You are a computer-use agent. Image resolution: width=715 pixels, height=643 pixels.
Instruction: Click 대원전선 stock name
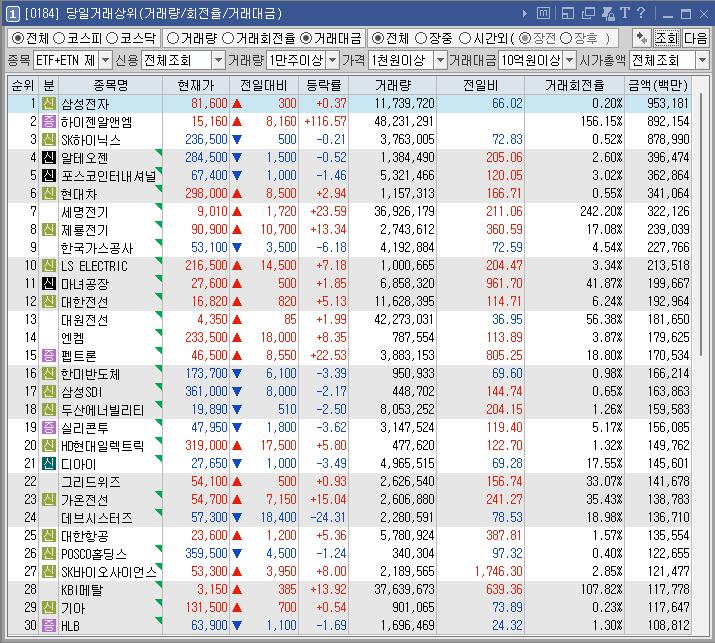(85, 320)
